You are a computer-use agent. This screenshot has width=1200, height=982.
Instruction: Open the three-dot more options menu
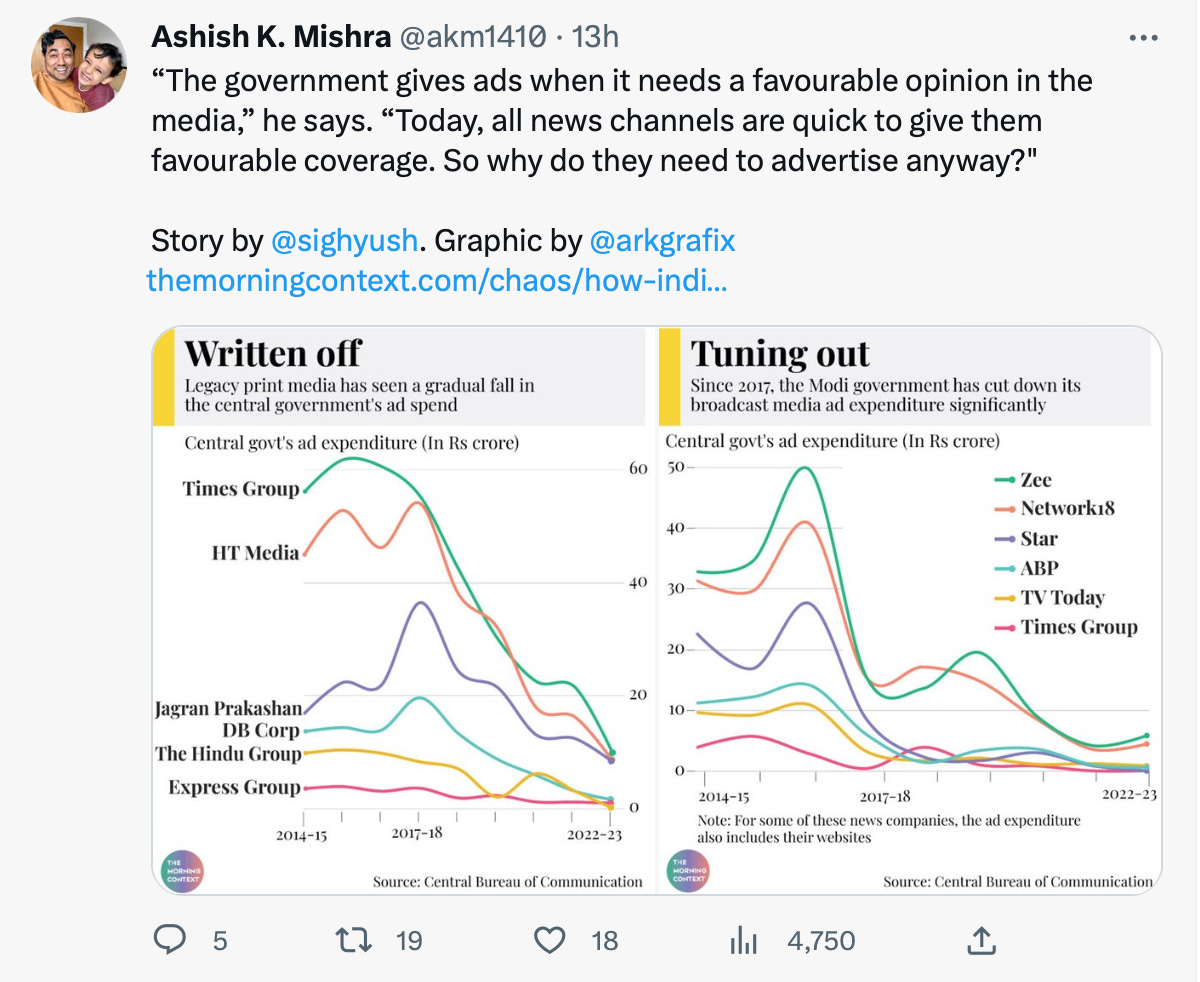1143,38
